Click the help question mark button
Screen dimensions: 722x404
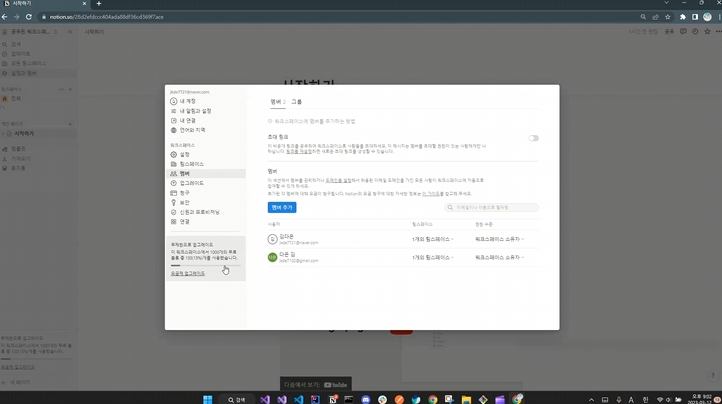pyautogui.click(x=712, y=375)
